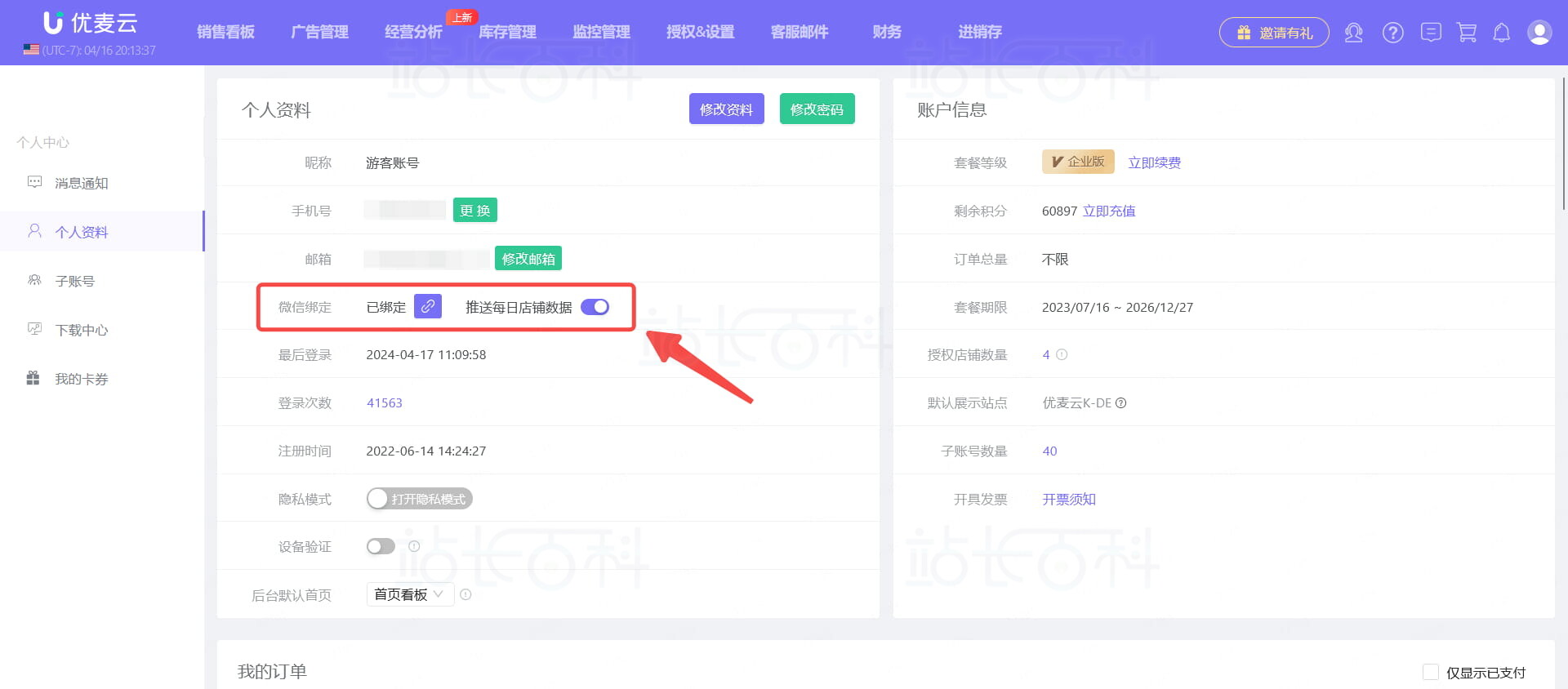Toggle the 设备验证 switch
This screenshot has width=1568, height=689.
coord(381,546)
